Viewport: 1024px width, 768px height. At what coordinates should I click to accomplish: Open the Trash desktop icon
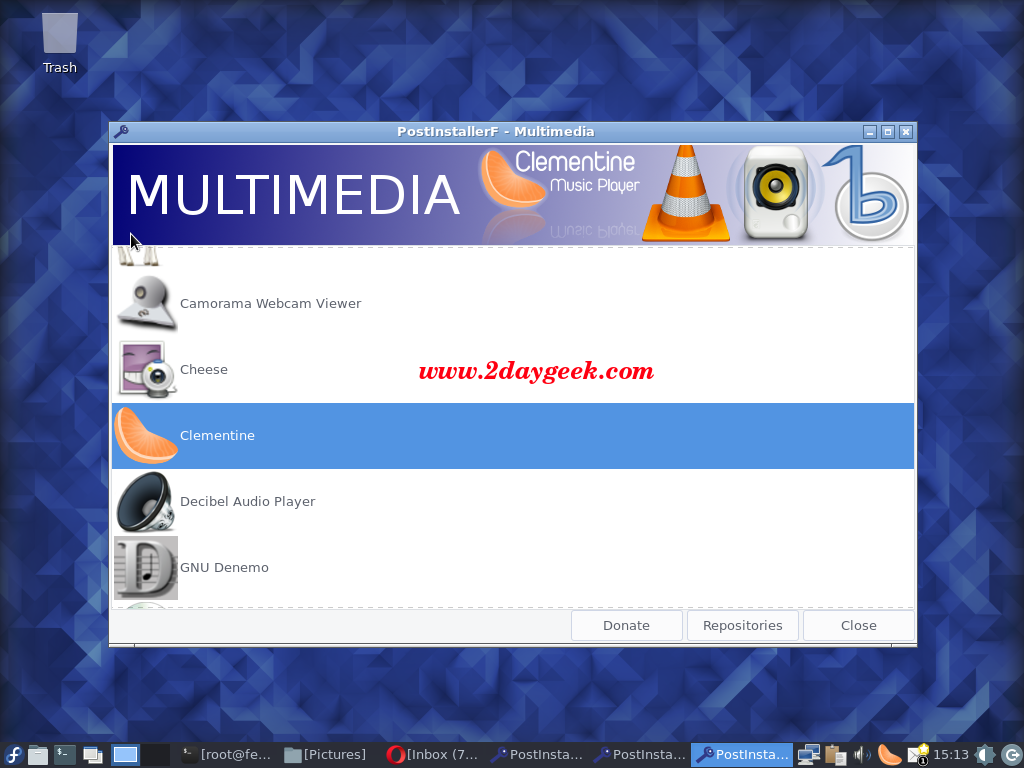tap(59, 43)
